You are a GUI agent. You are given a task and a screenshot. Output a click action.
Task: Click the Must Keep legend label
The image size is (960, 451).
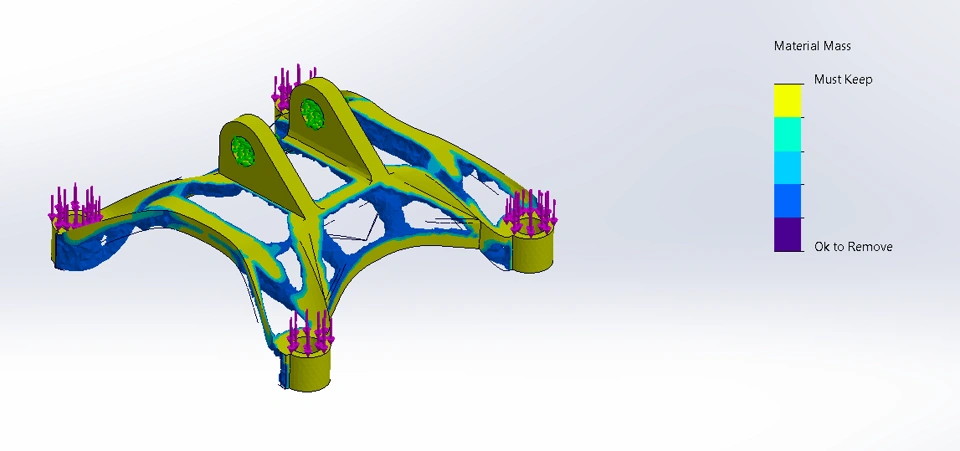coord(842,80)
